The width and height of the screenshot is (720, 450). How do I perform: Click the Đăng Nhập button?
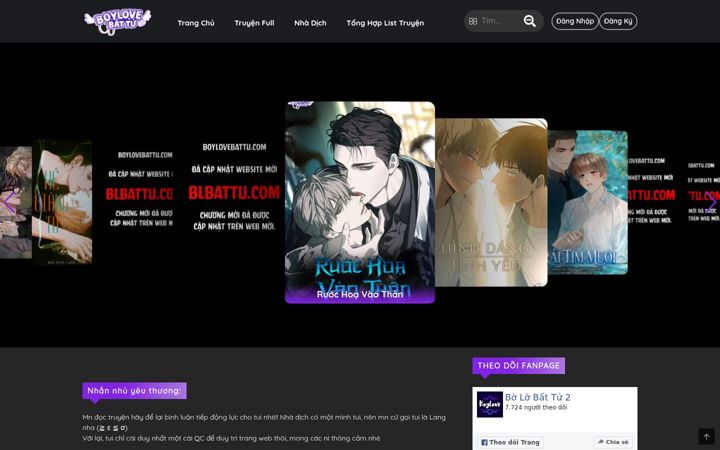point(575,21)
